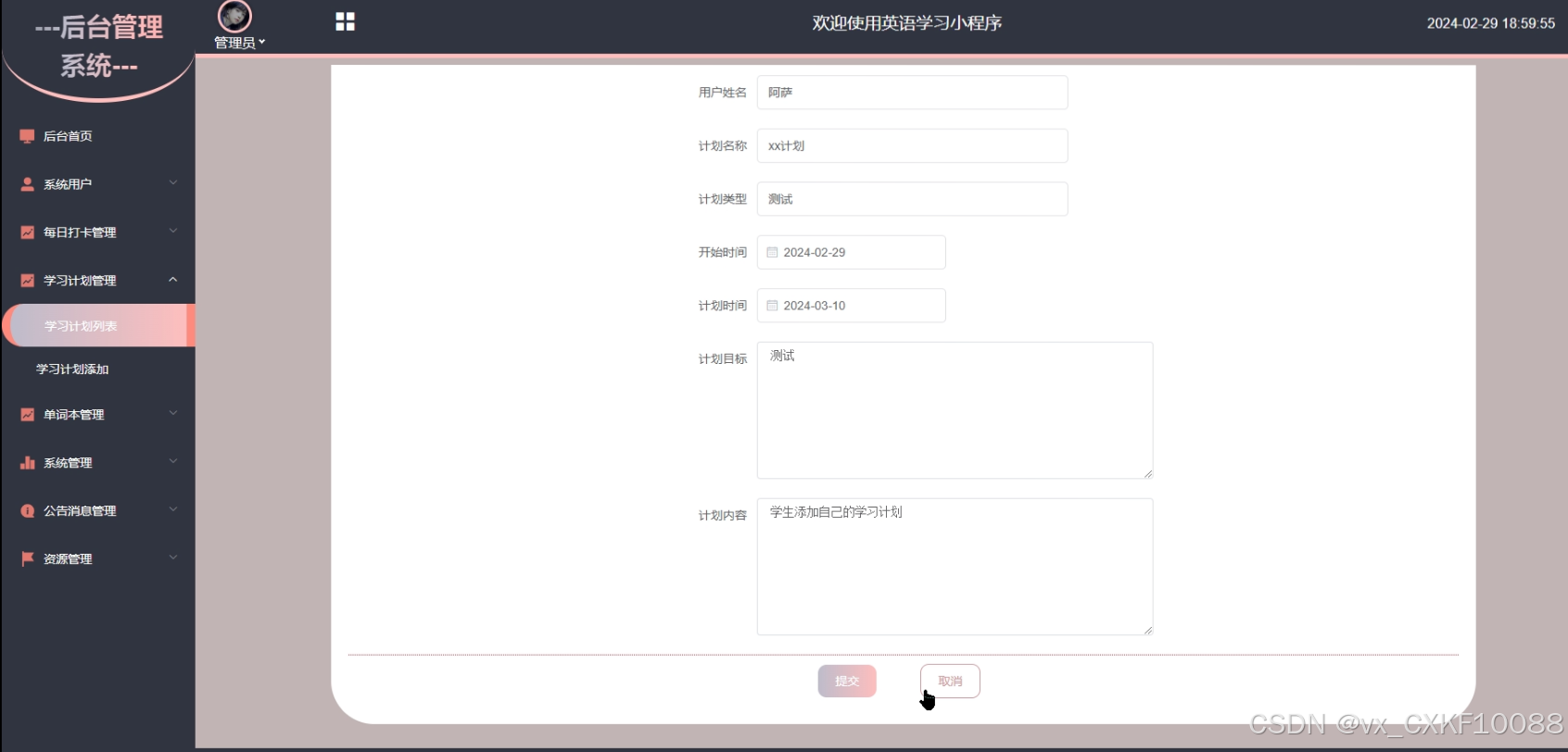Click the 计划类型 input field
The height and width of the screenshot is (752, 1568).
pyautogui.click(x=912, y=199)
